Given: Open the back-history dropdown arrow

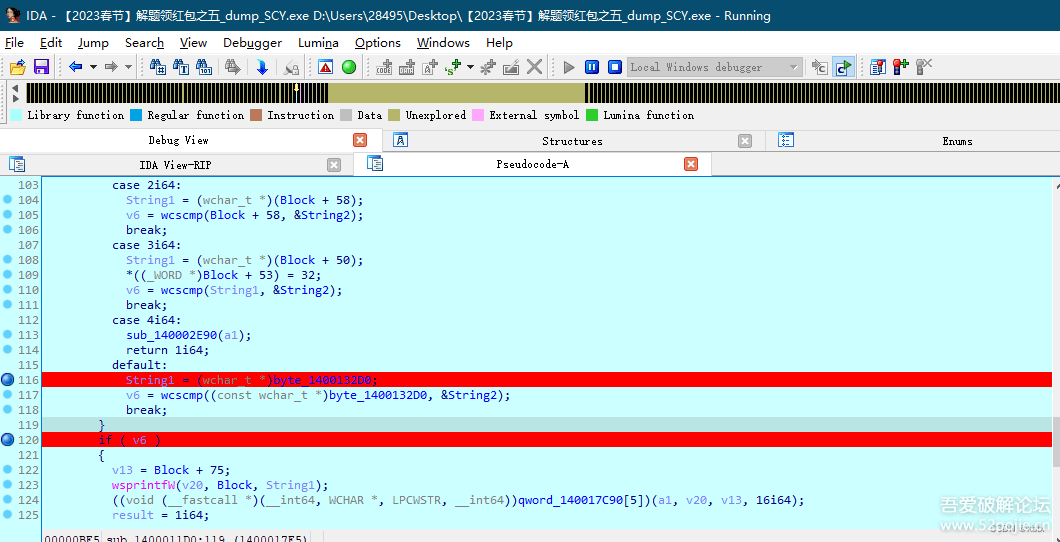Looking at the screenshot, I should click(x=93, y=67).
